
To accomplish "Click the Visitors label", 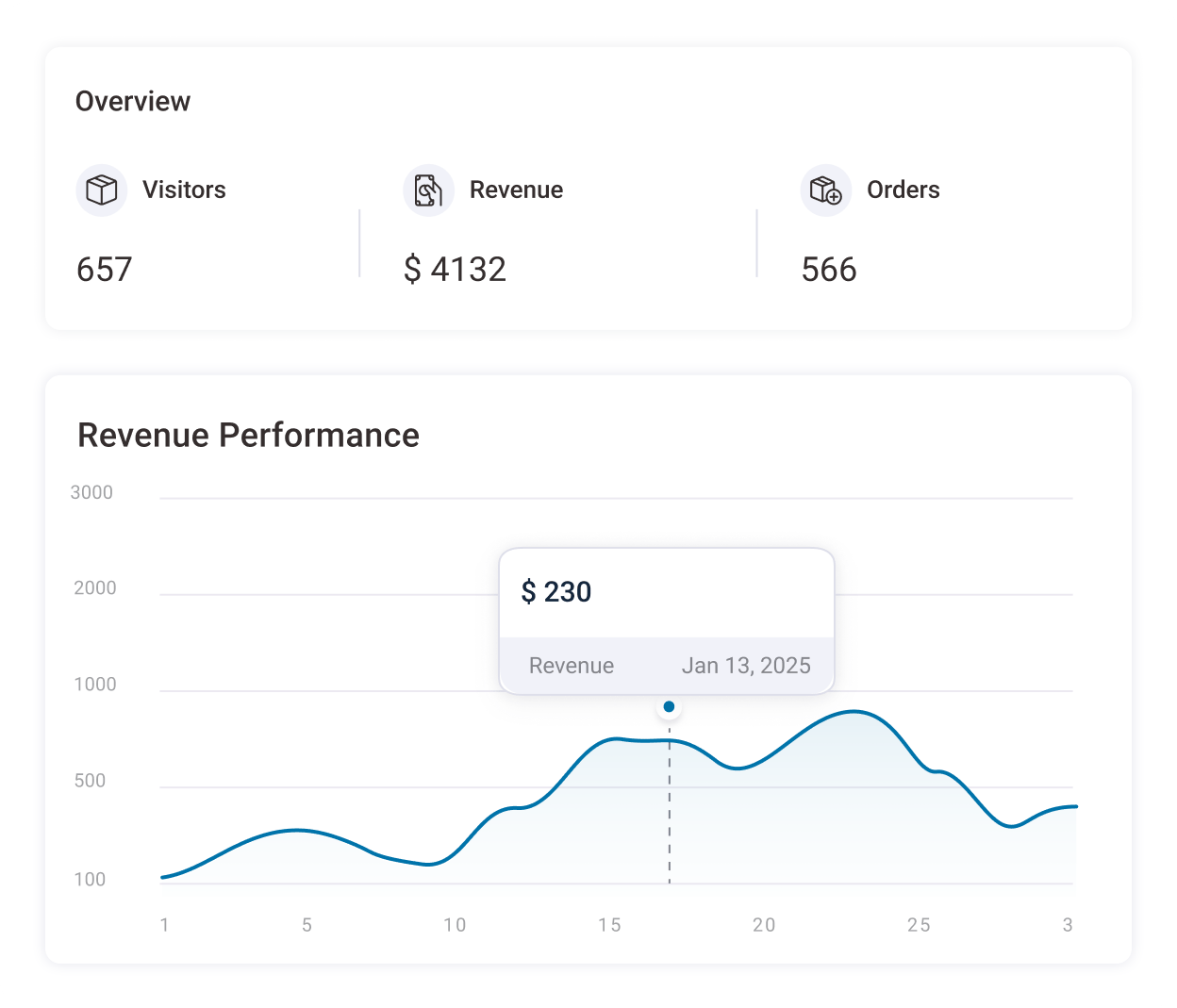I will coord(184,190).
